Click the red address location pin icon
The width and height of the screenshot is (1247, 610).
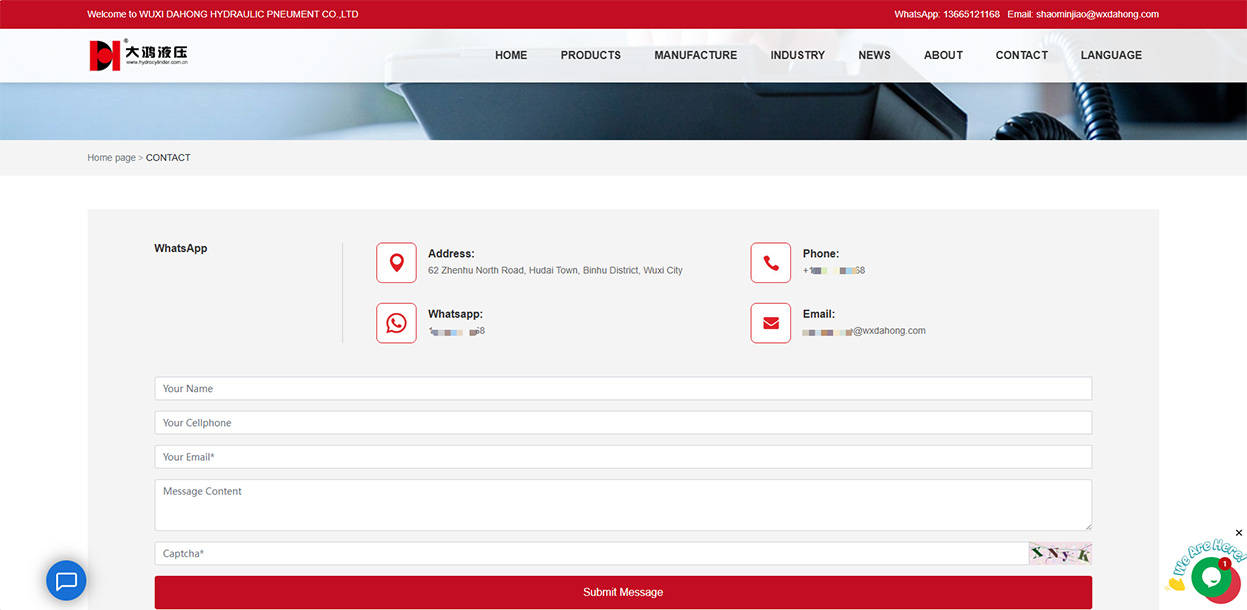[x=396, y=263]
